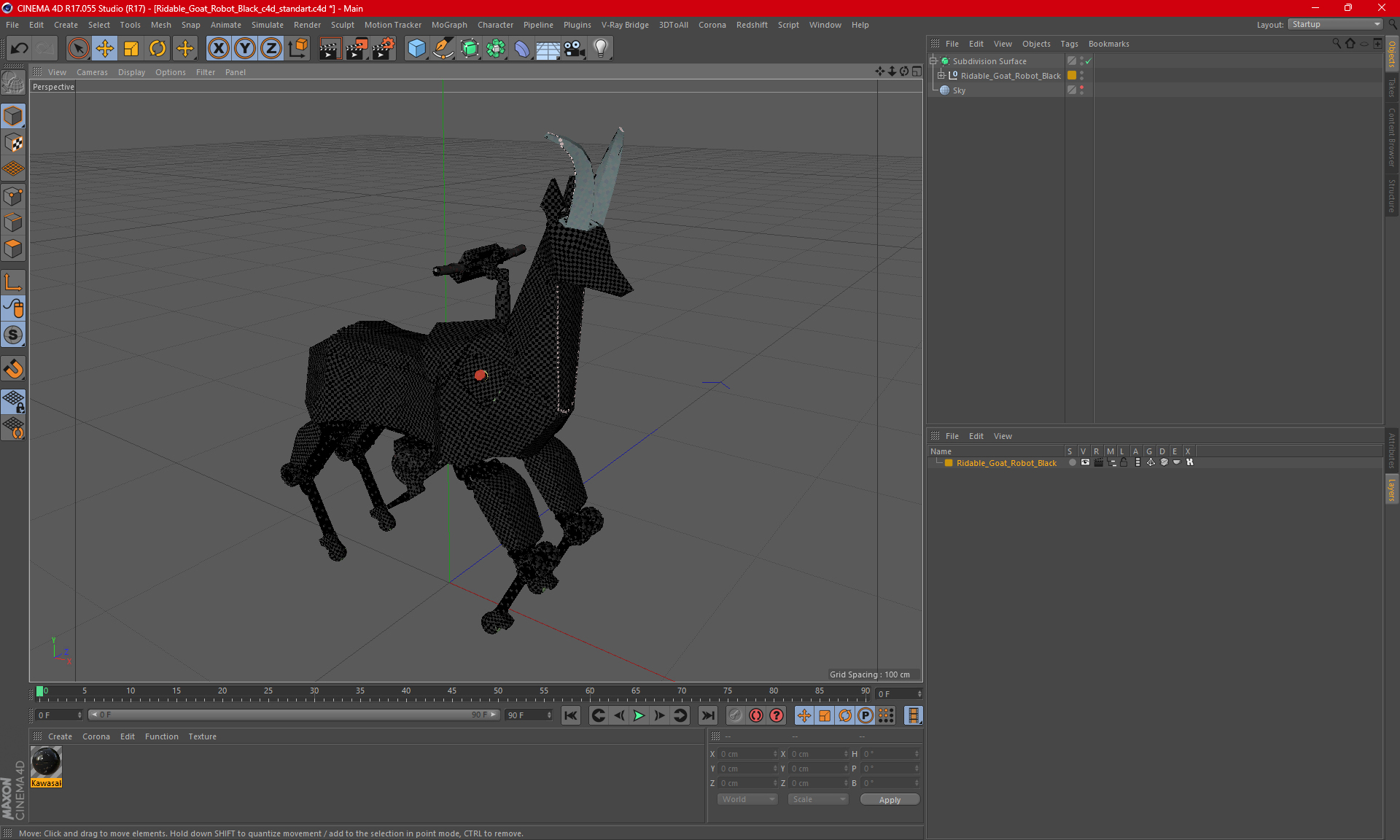Image resolution: width=1400 pixels, height=840 pixels.
Task: Expand the Ridable_Goat_Robot_Black object node
Action: click(941, 75)
